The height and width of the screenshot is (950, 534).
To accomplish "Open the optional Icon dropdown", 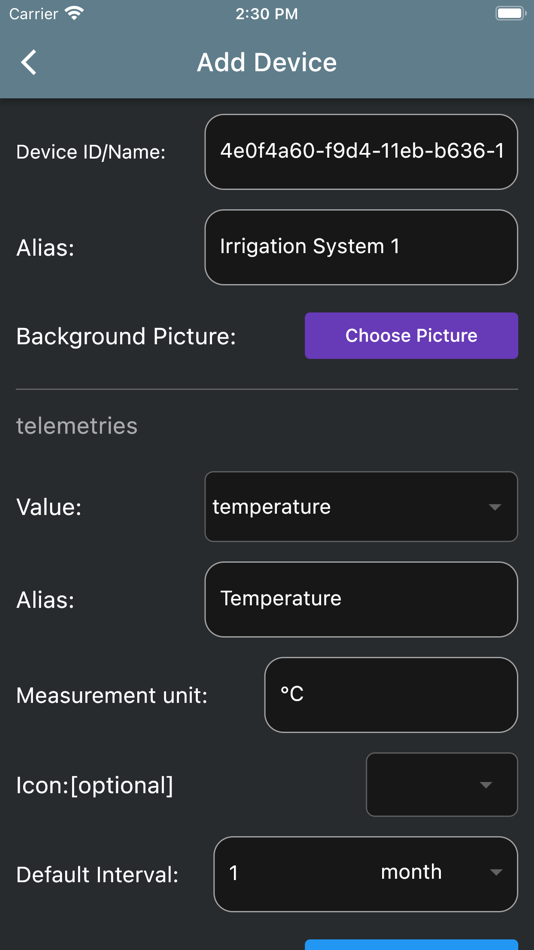I will 442,785.
